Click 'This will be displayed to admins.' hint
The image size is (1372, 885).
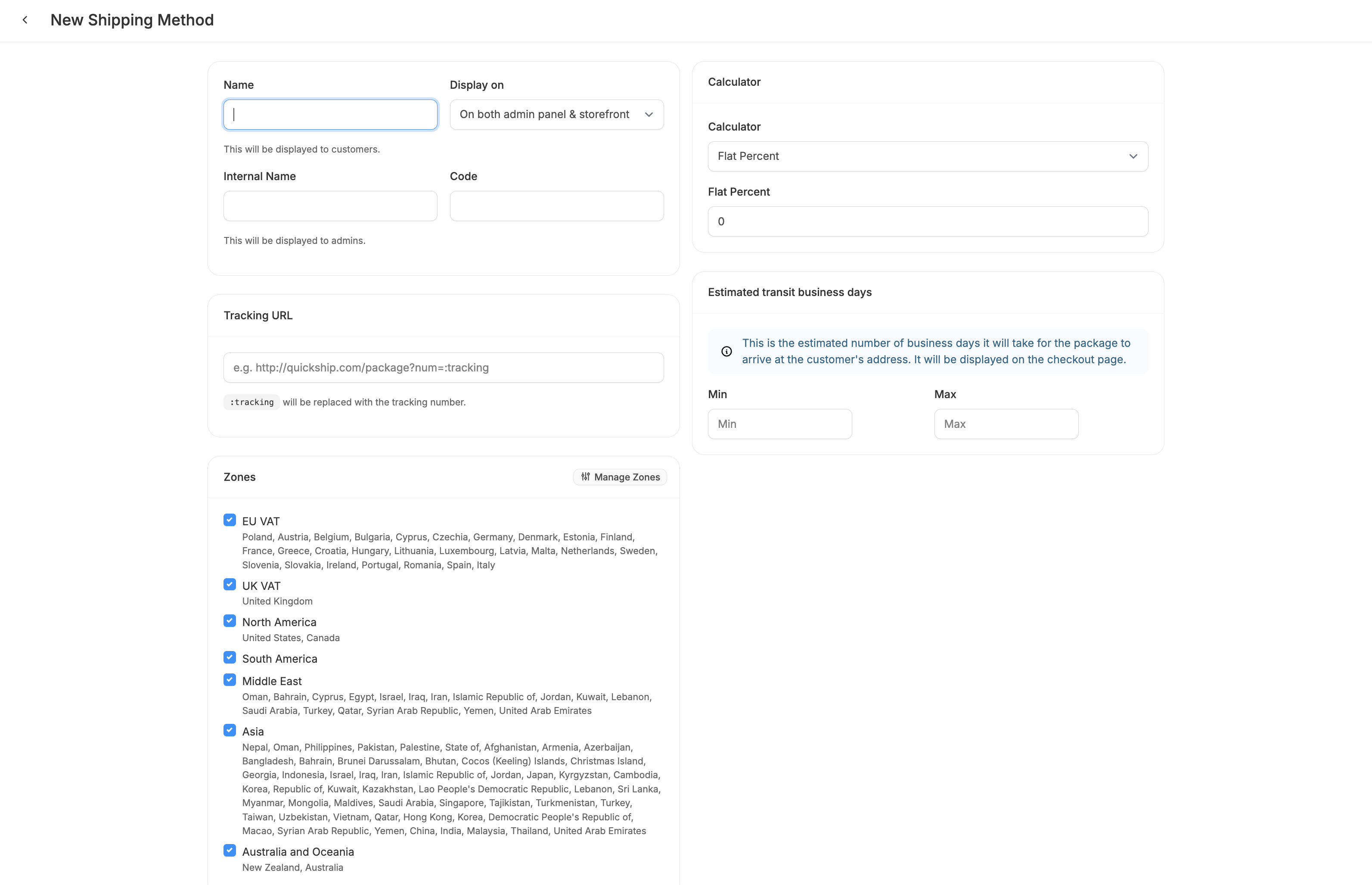pos(294,241)
